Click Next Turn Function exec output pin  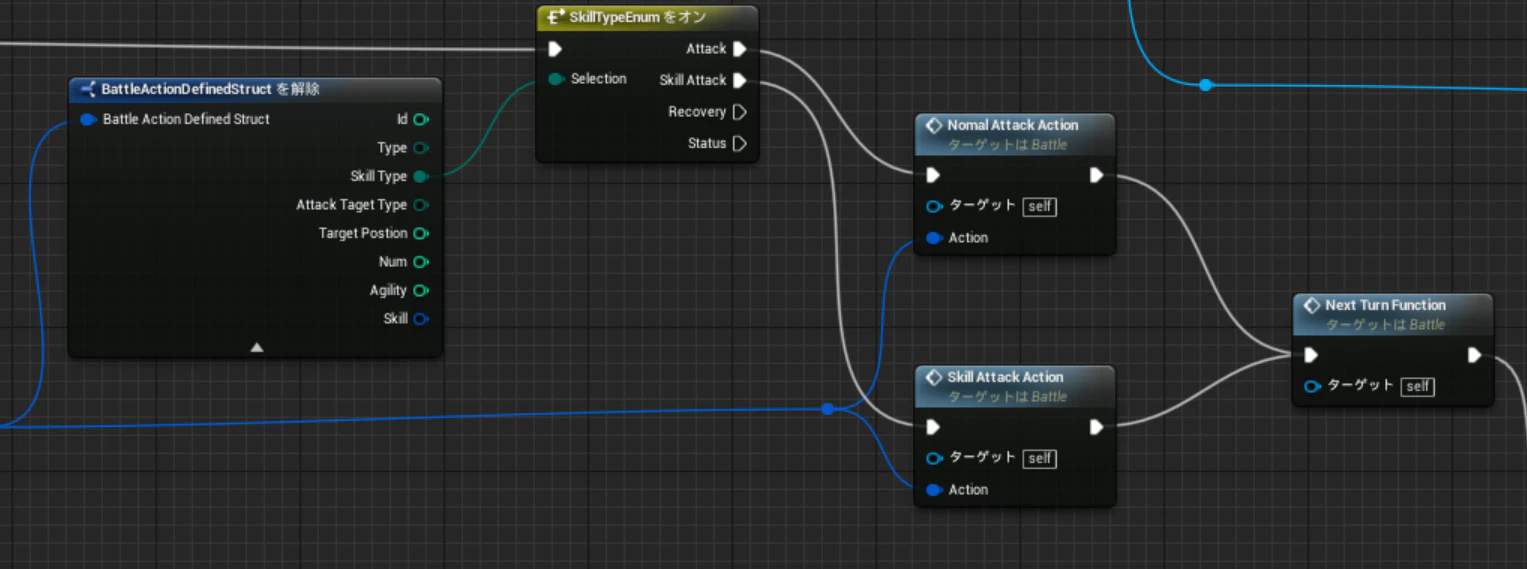1474,355
